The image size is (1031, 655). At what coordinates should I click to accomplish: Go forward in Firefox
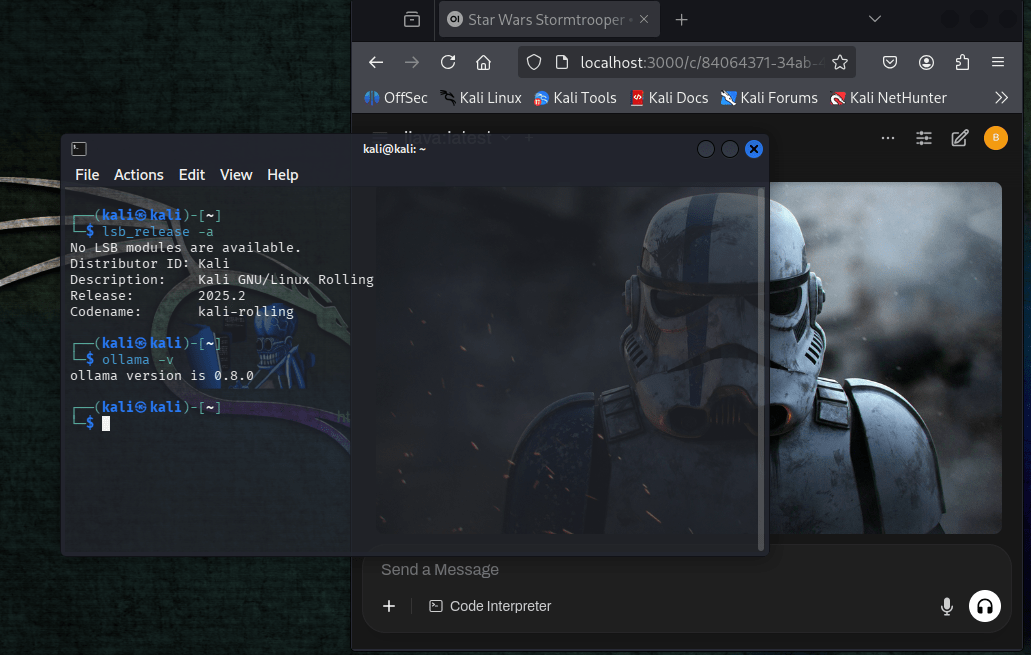[412, 62]
